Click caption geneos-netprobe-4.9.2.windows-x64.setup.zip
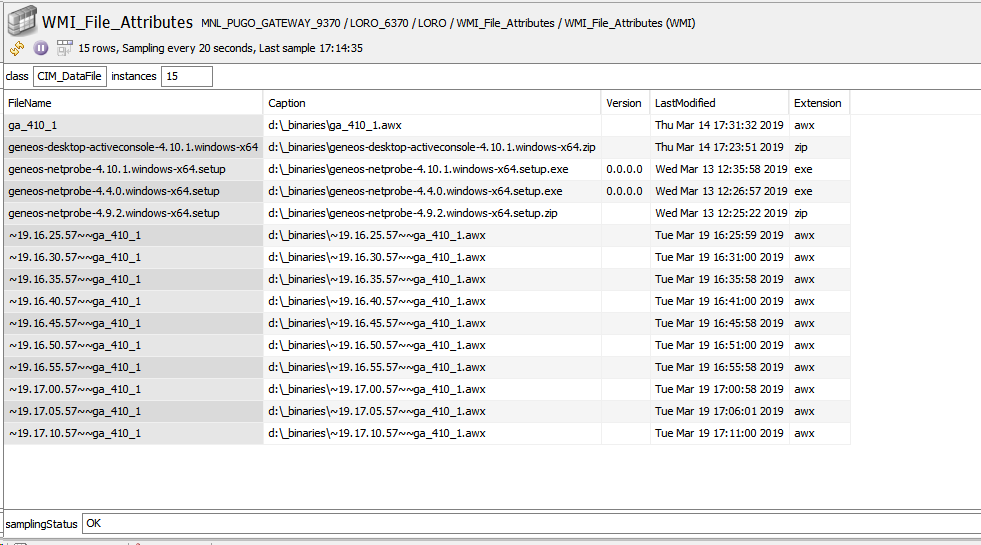This screenshot has width=981, height=545. [432, 213]
